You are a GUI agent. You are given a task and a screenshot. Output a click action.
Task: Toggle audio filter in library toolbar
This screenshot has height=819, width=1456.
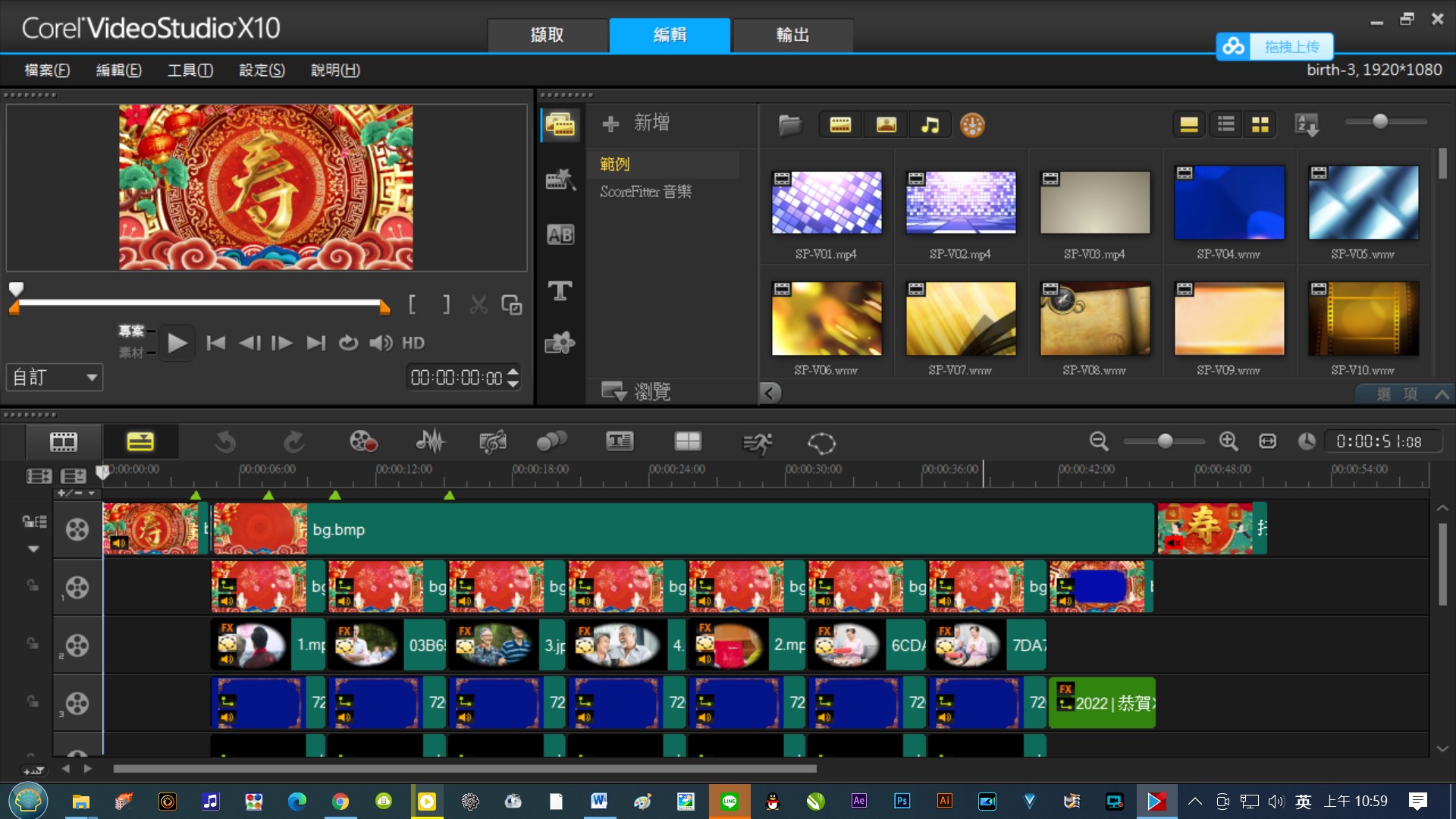pyautogui.click(x=930, y=124)
